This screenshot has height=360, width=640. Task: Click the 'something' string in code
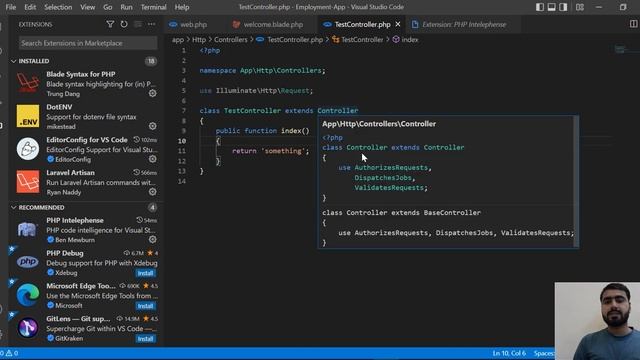tap(283, 151)
